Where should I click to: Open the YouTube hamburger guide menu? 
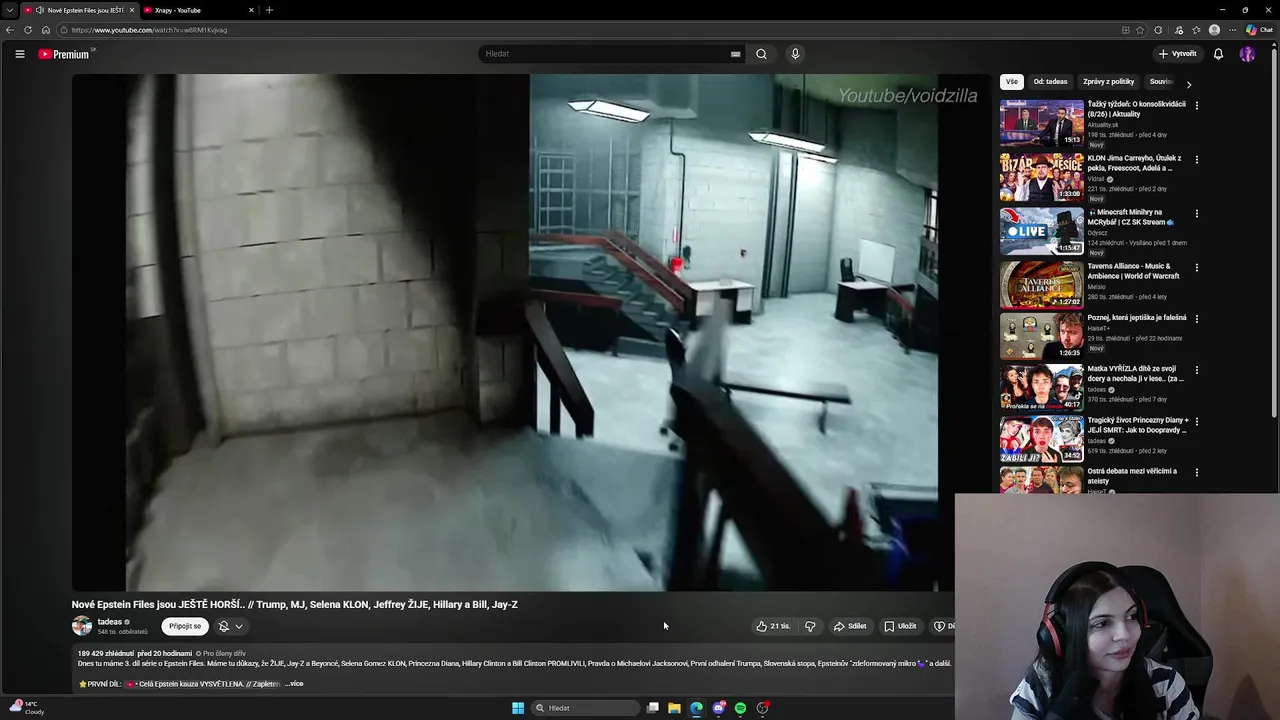tap(20, 54)
